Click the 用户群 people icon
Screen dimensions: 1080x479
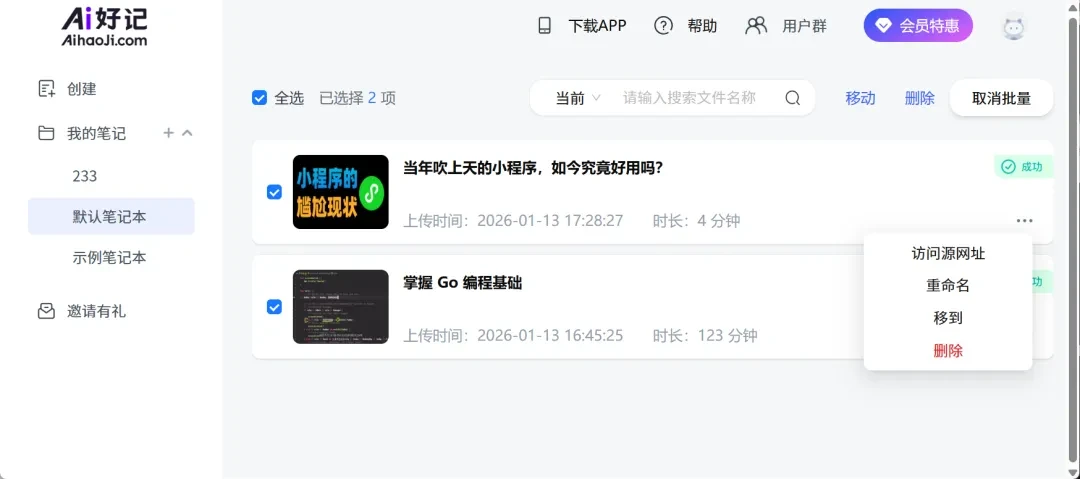click(756, 26)
